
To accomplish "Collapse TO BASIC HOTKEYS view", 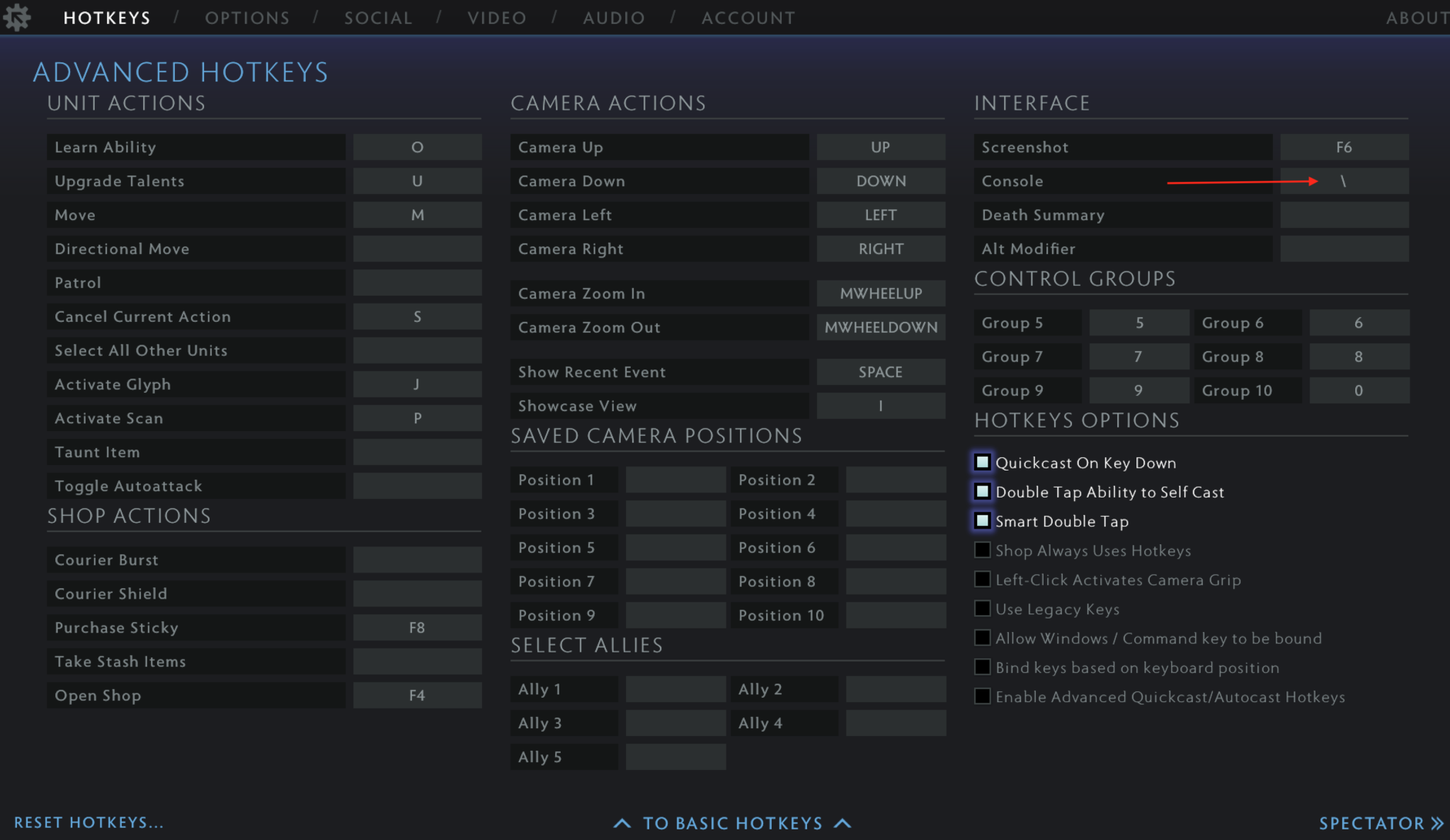I will (731, 822).
